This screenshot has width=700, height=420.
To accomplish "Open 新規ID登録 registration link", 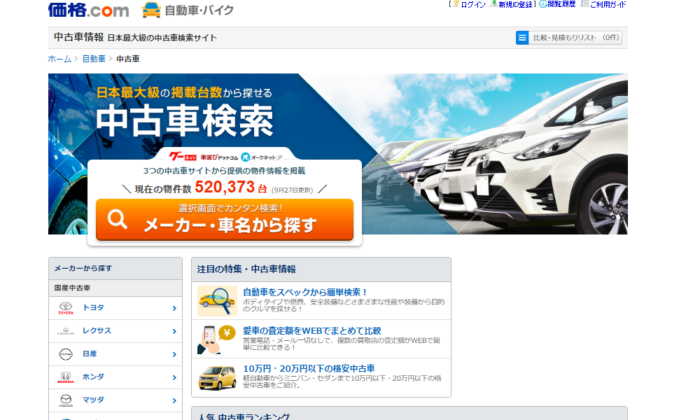I will [x=515, y=4].
